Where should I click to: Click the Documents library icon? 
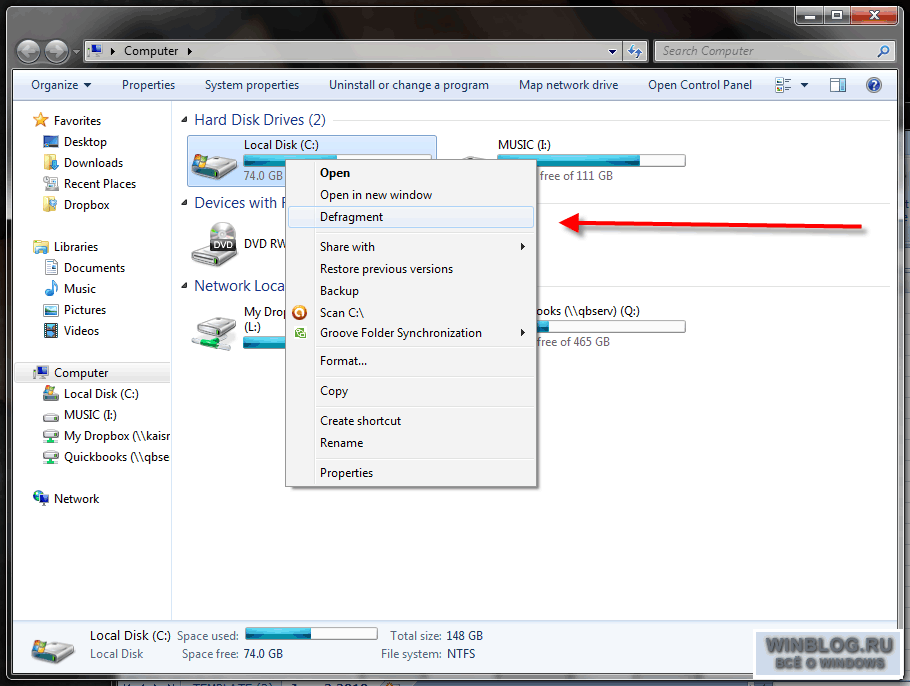coord(51,268)
